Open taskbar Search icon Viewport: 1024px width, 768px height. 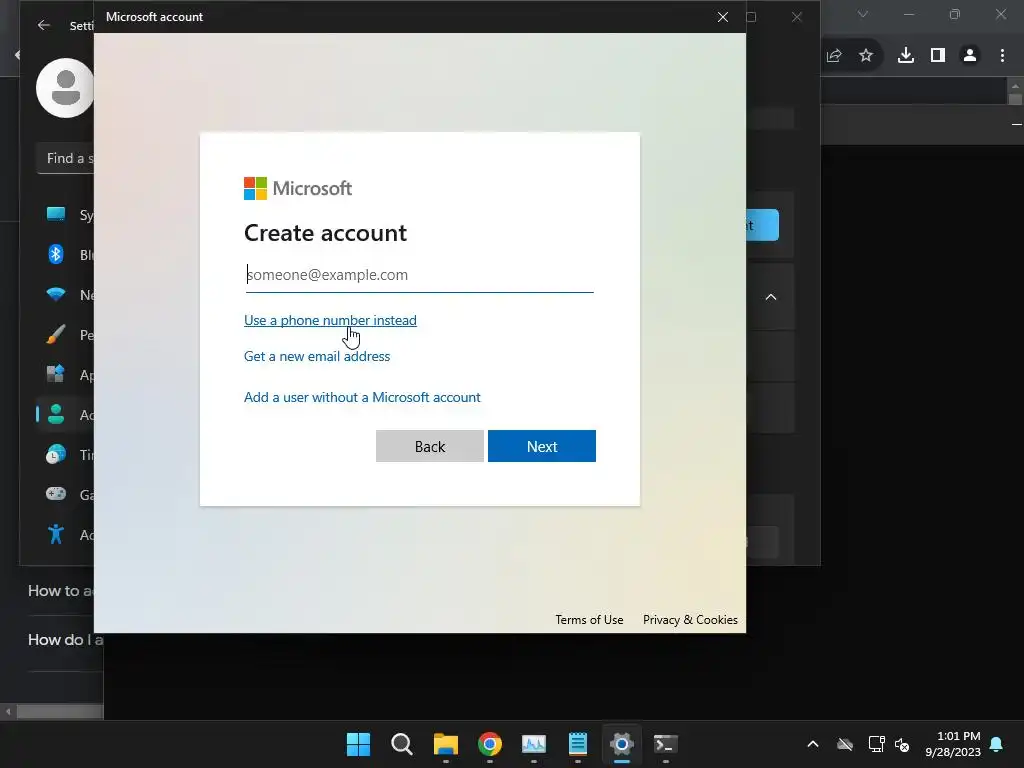click(402, 744)
